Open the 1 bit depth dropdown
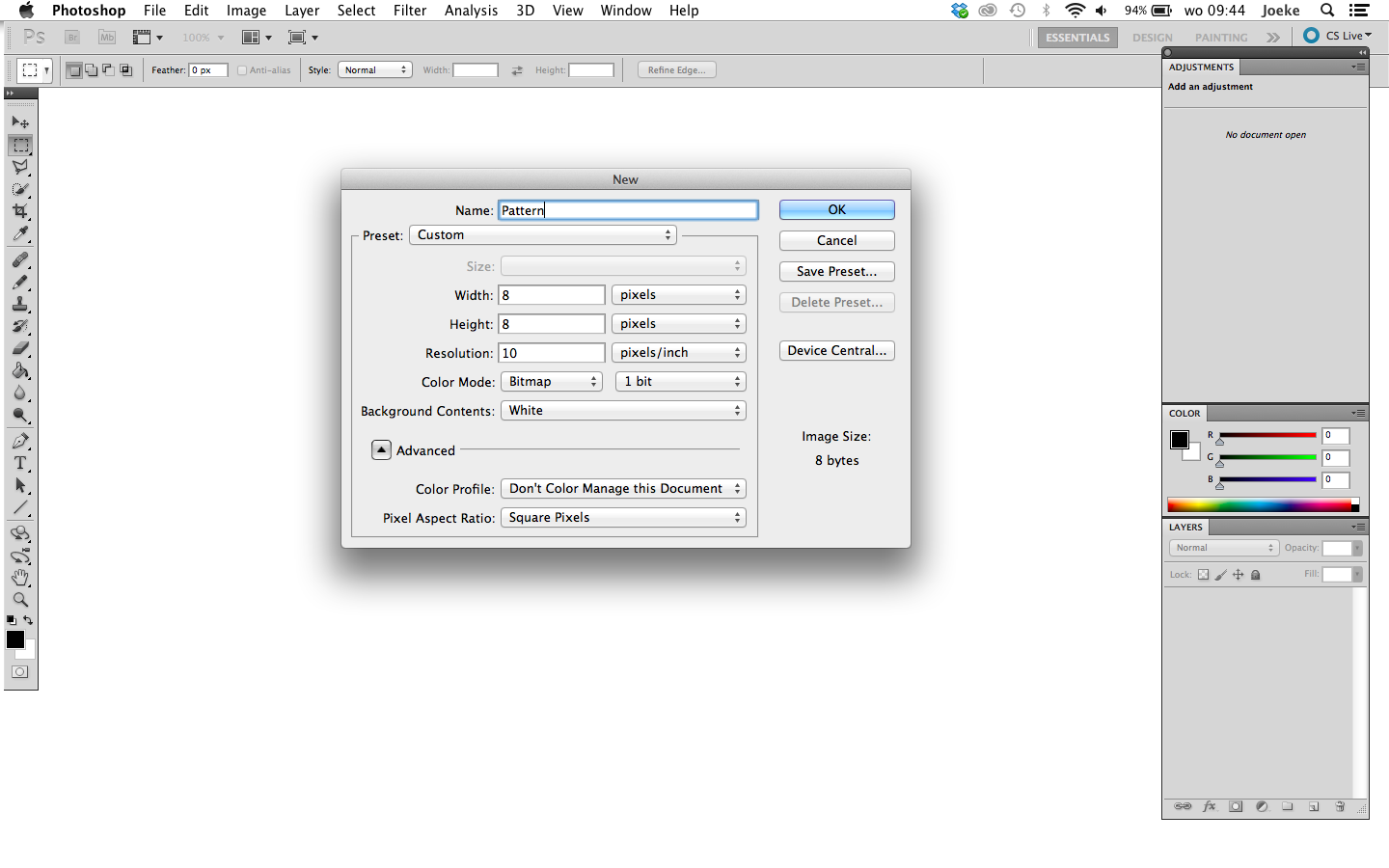 point(681,382)
